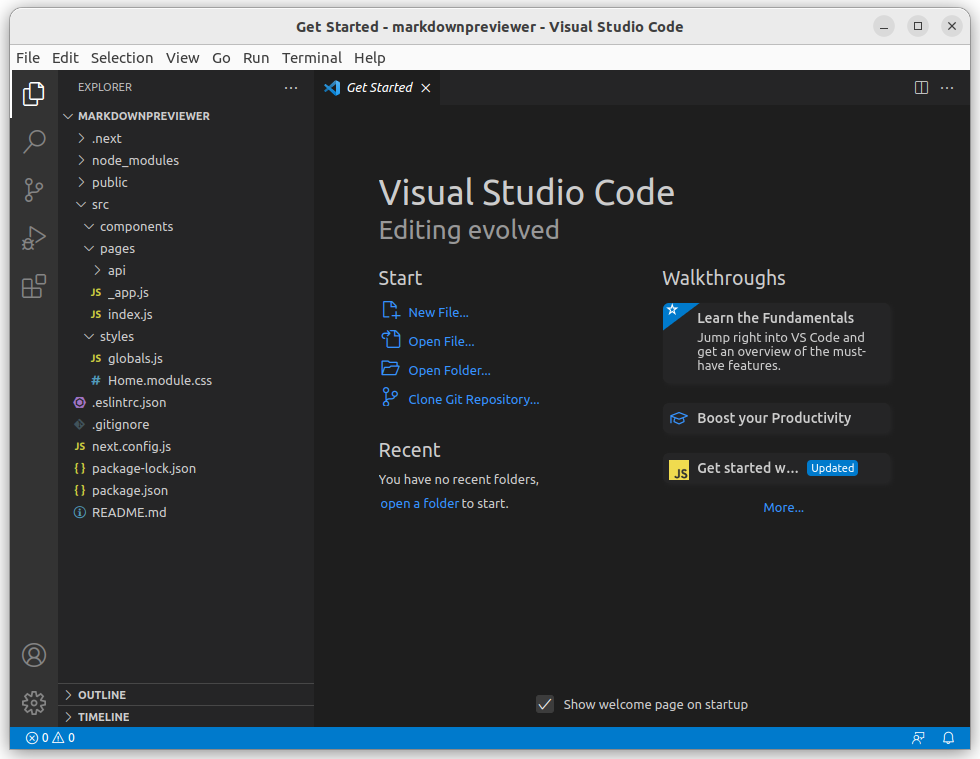Open the Go menu
The height and width of the screenshot is (759, 980).
point(221,58)
